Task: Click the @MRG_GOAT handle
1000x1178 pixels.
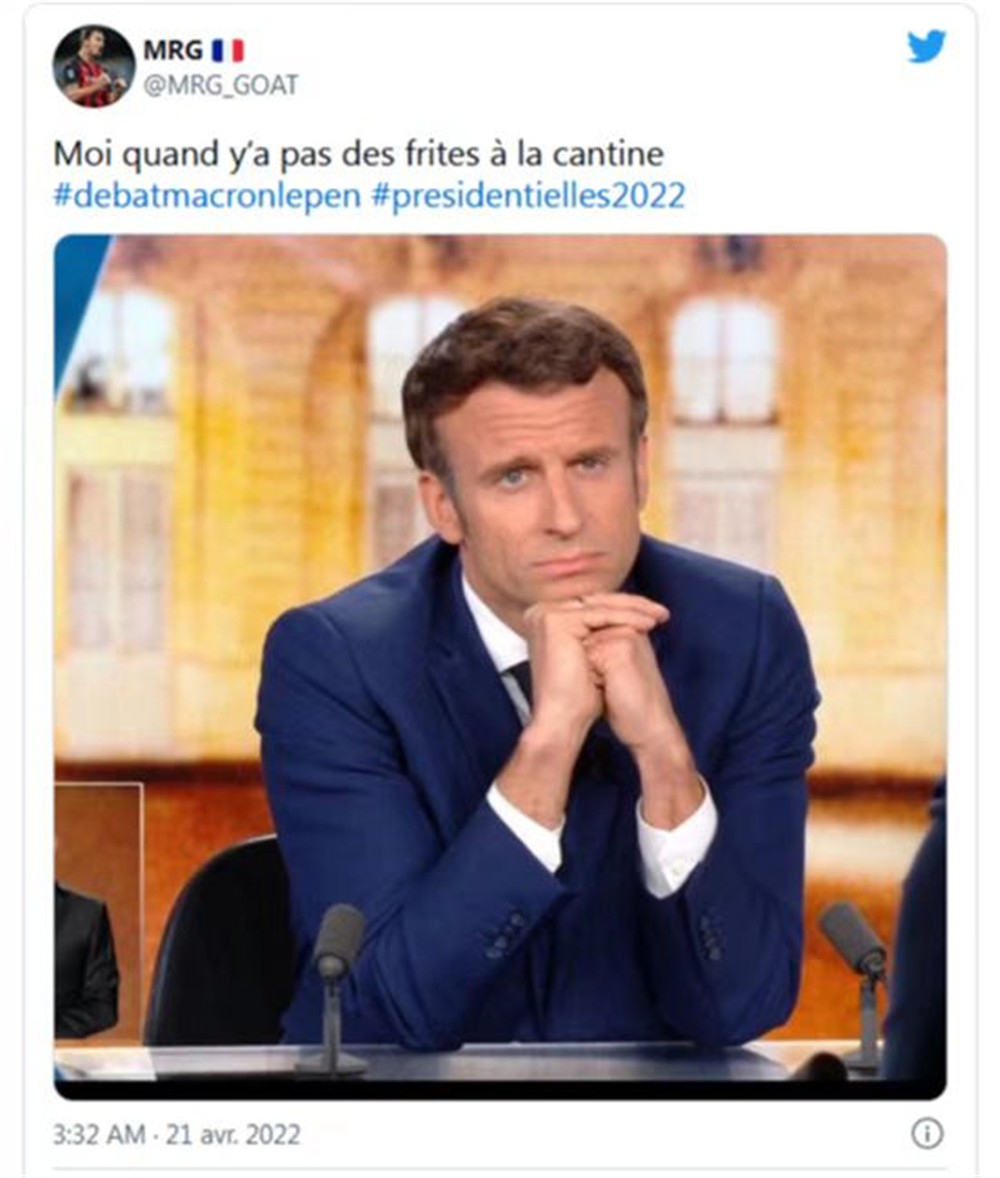Action: click(x=221, y=85)
